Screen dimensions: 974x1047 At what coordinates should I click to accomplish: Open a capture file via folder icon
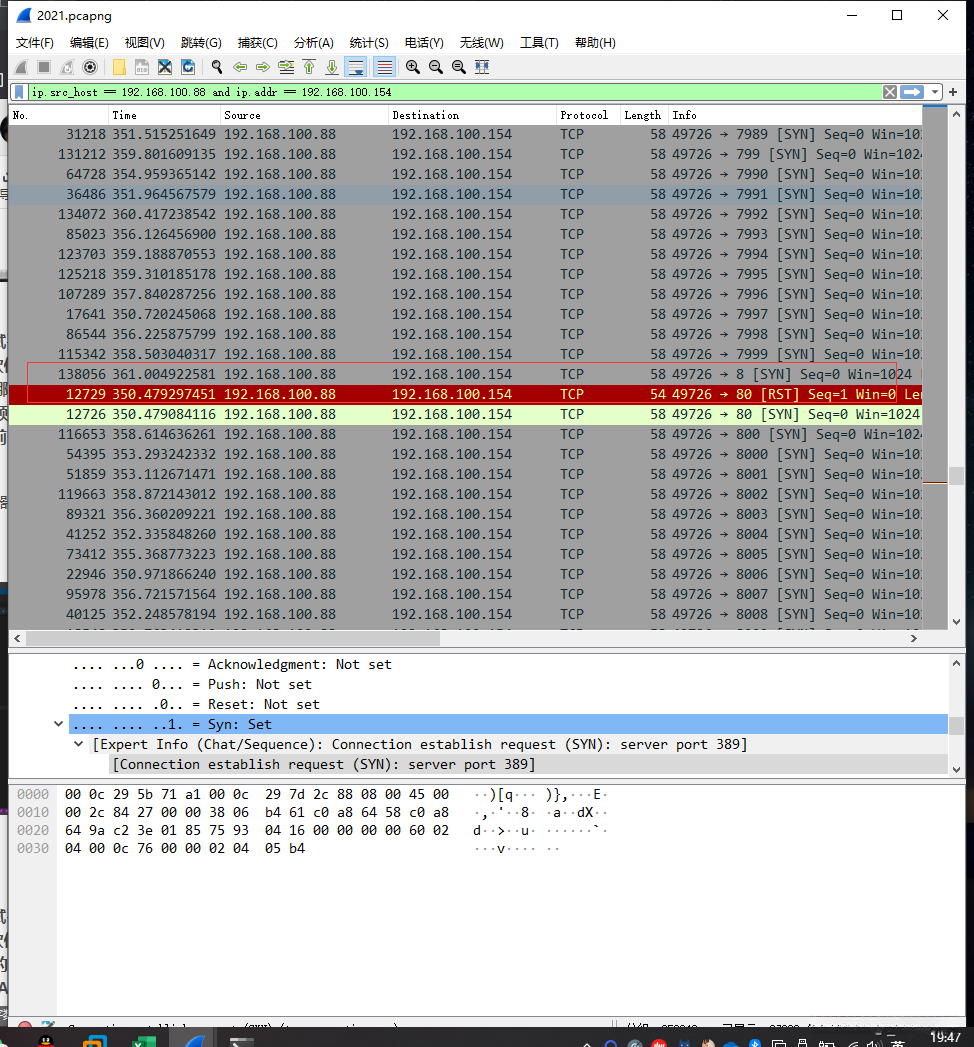[x=119, y=67]
